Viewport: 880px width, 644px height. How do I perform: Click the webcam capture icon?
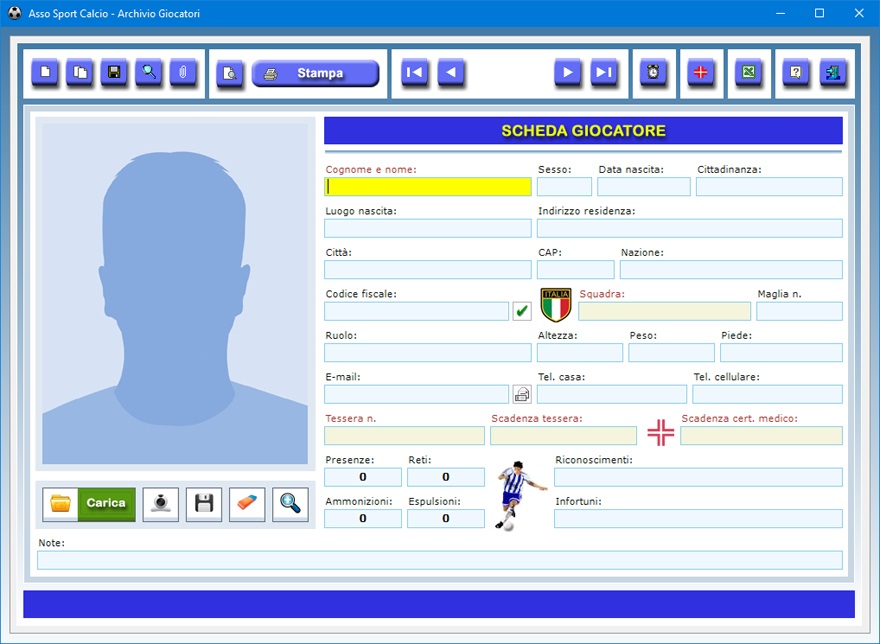point(161,504)
